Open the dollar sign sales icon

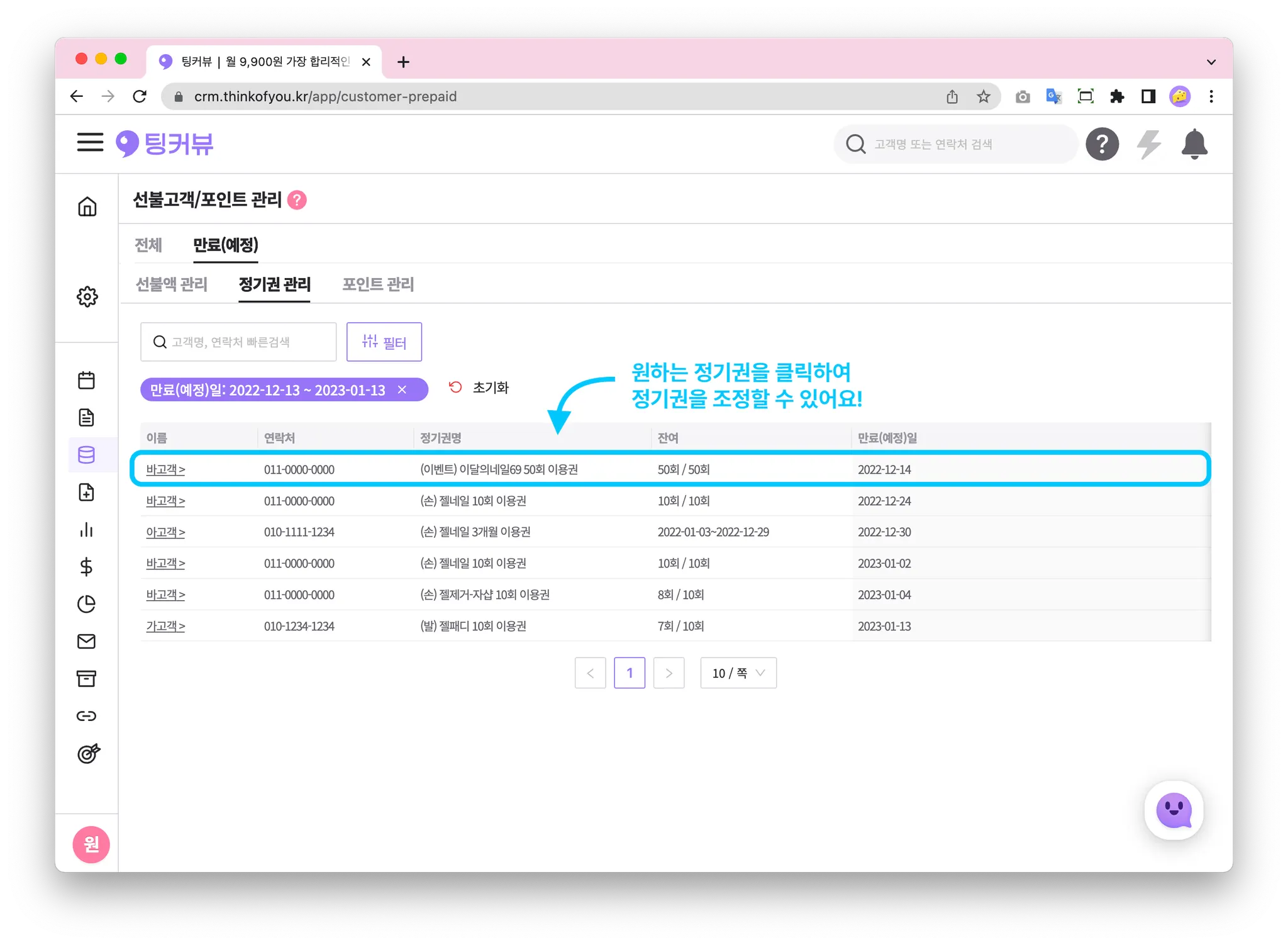click(87, 567)
